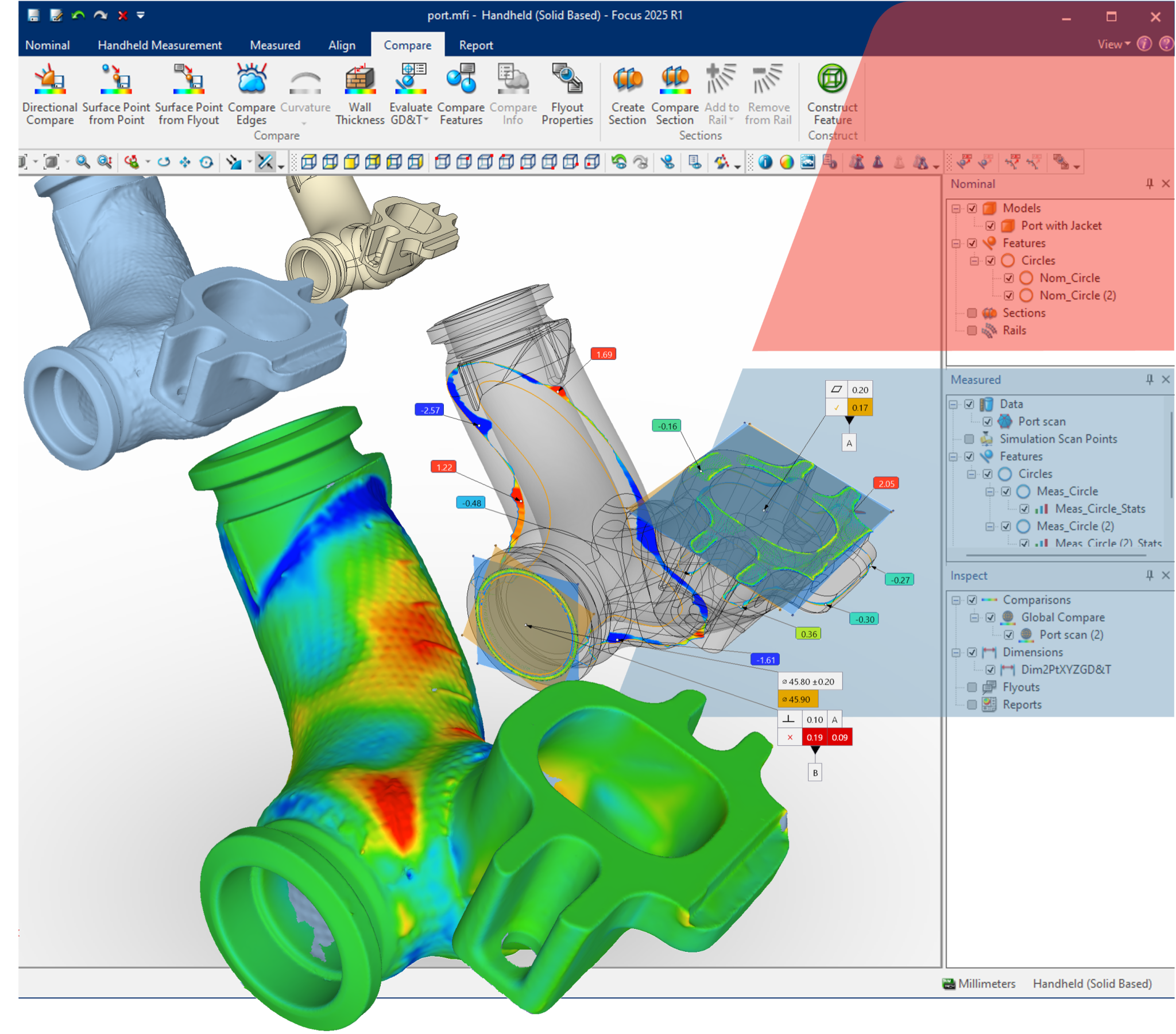Run the Directional Compare tool
This screenshot has height=1034, width=1176.
click(x=49, y=95)
